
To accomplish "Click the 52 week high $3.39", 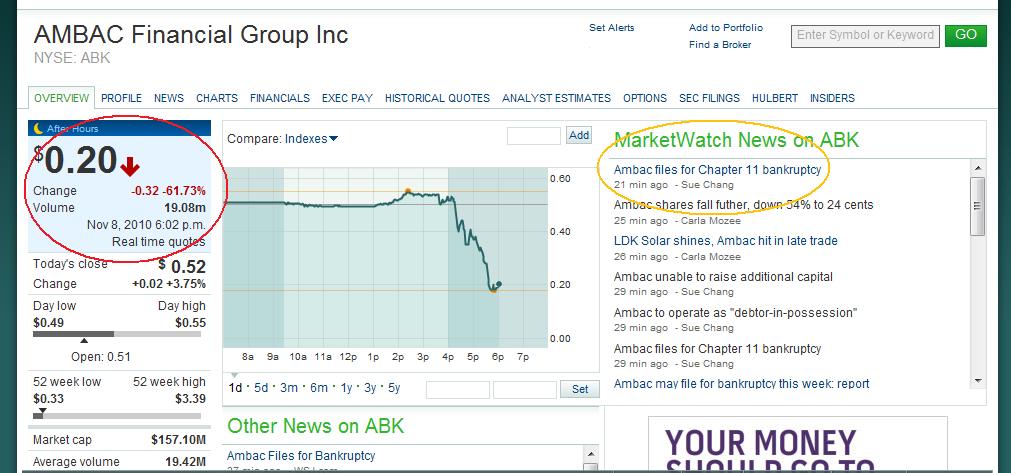I will pos(191,399).
